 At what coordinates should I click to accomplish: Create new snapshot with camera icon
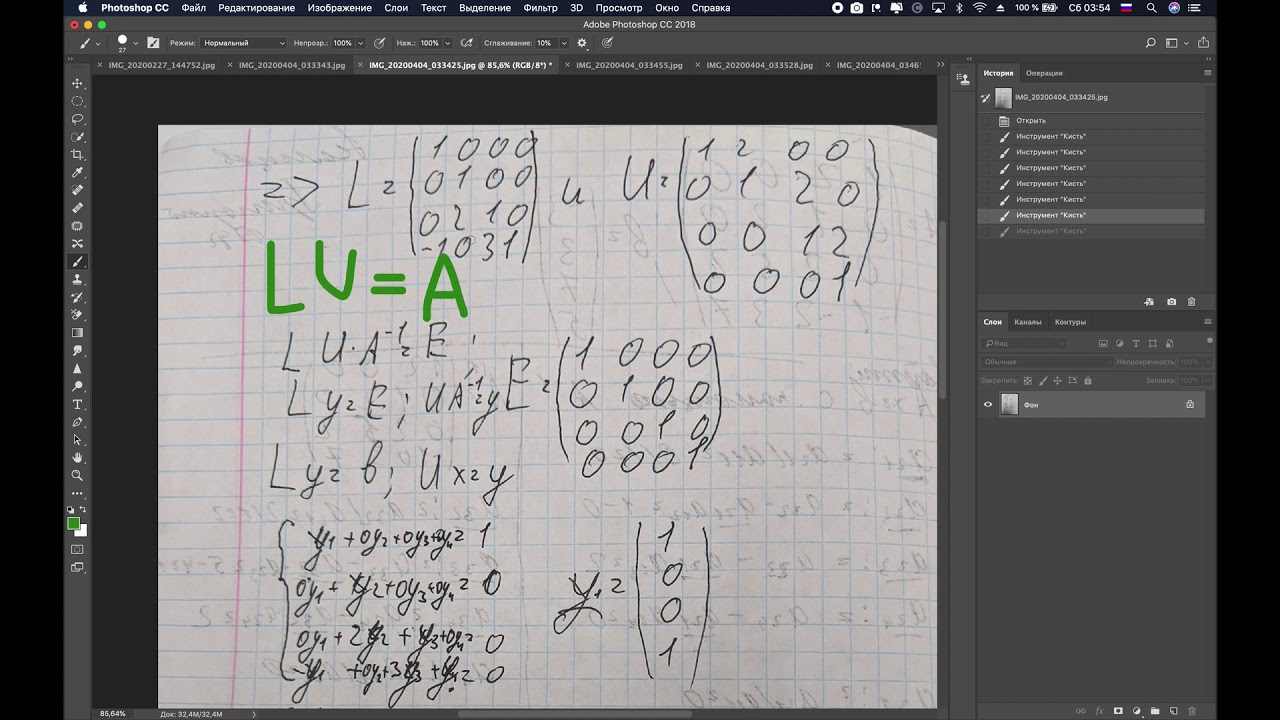1171,302
